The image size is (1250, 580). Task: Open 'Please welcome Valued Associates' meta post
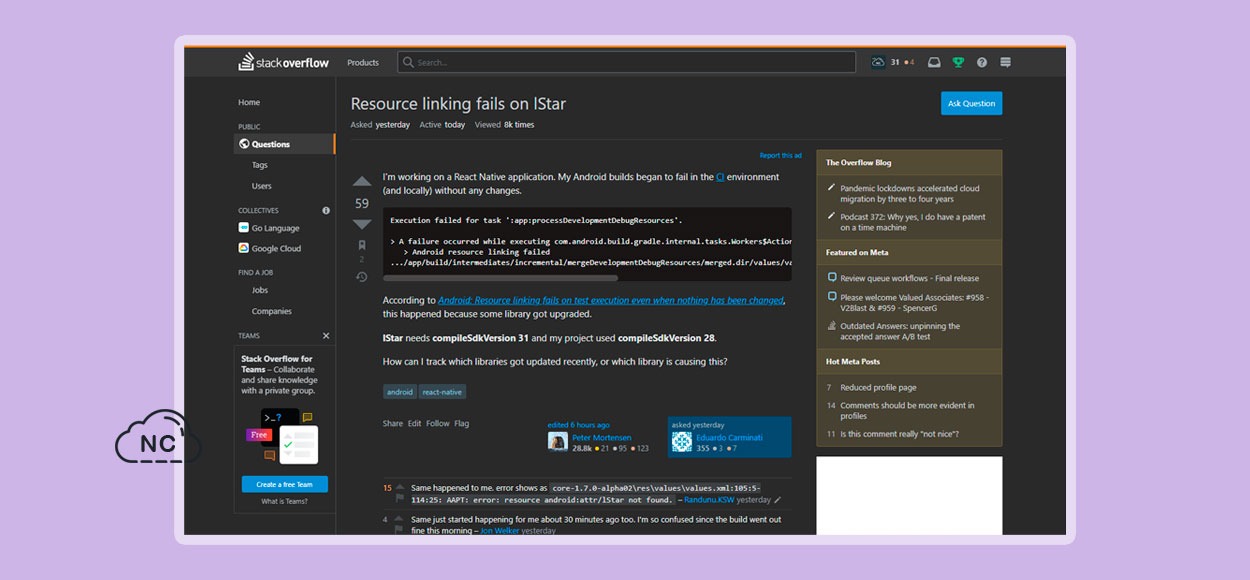click(914, 302)
